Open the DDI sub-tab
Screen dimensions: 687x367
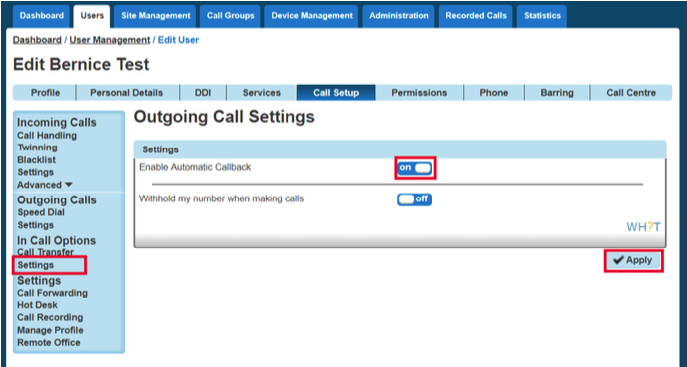[203, 93]
